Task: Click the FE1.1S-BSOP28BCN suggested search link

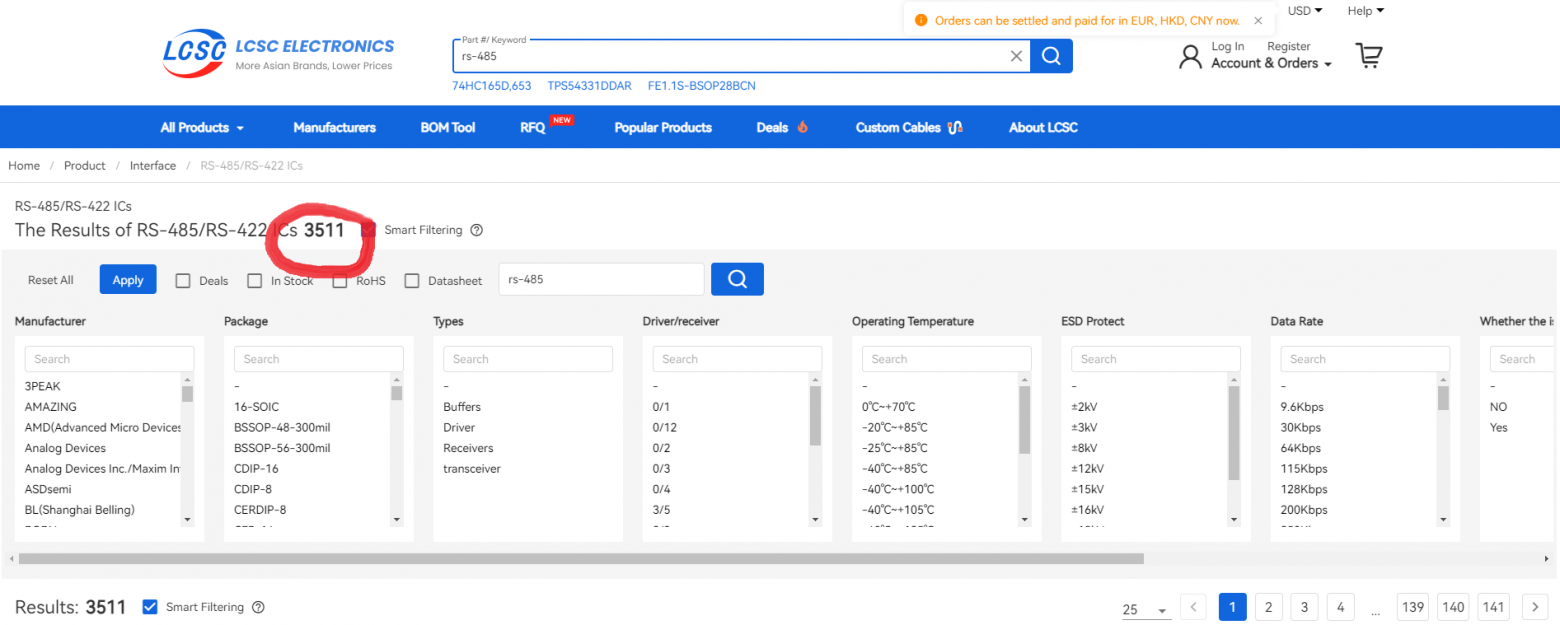Action: [x=702, y=86]
